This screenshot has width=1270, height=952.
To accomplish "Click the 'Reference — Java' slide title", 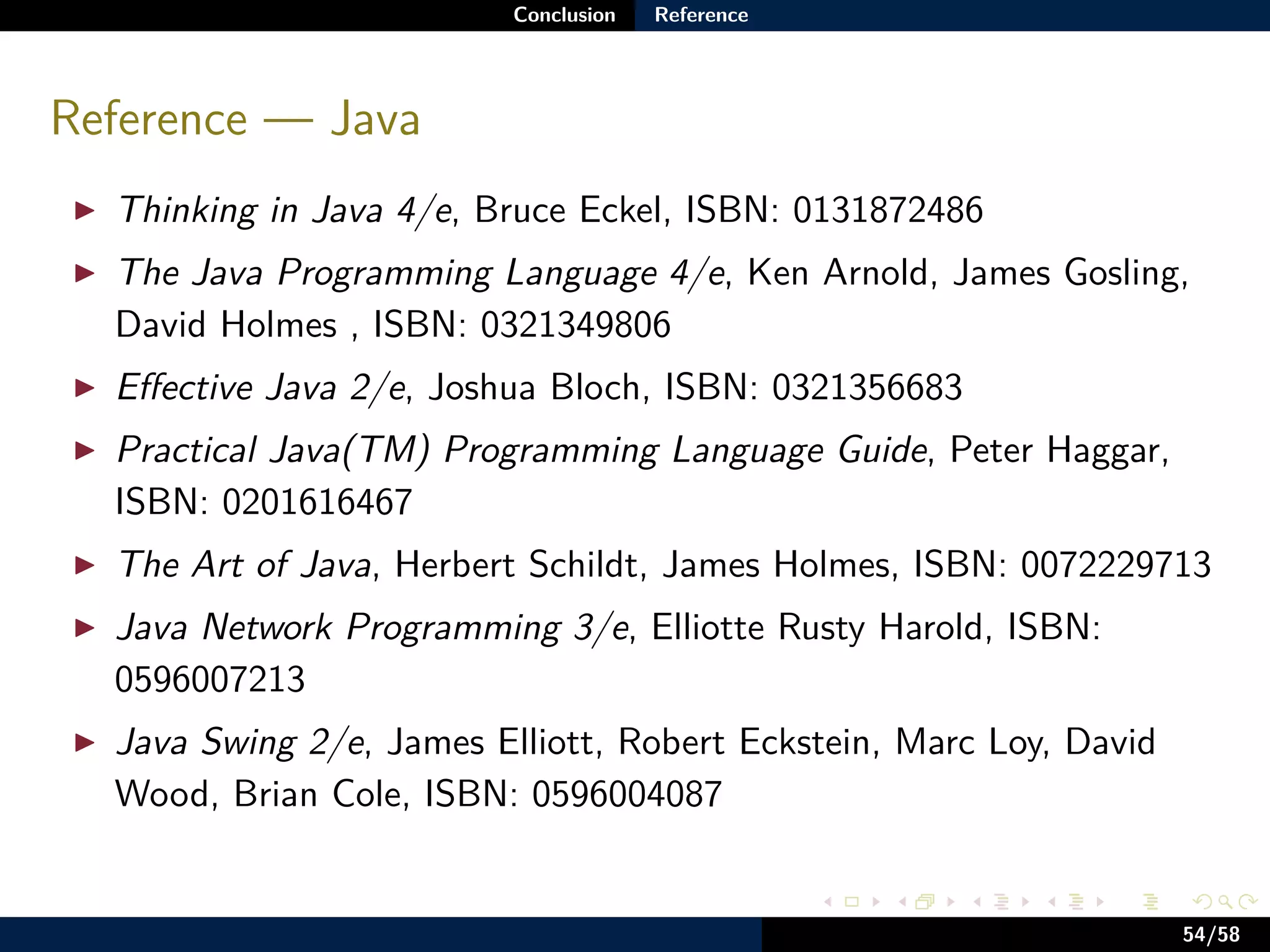I will 236,118.
